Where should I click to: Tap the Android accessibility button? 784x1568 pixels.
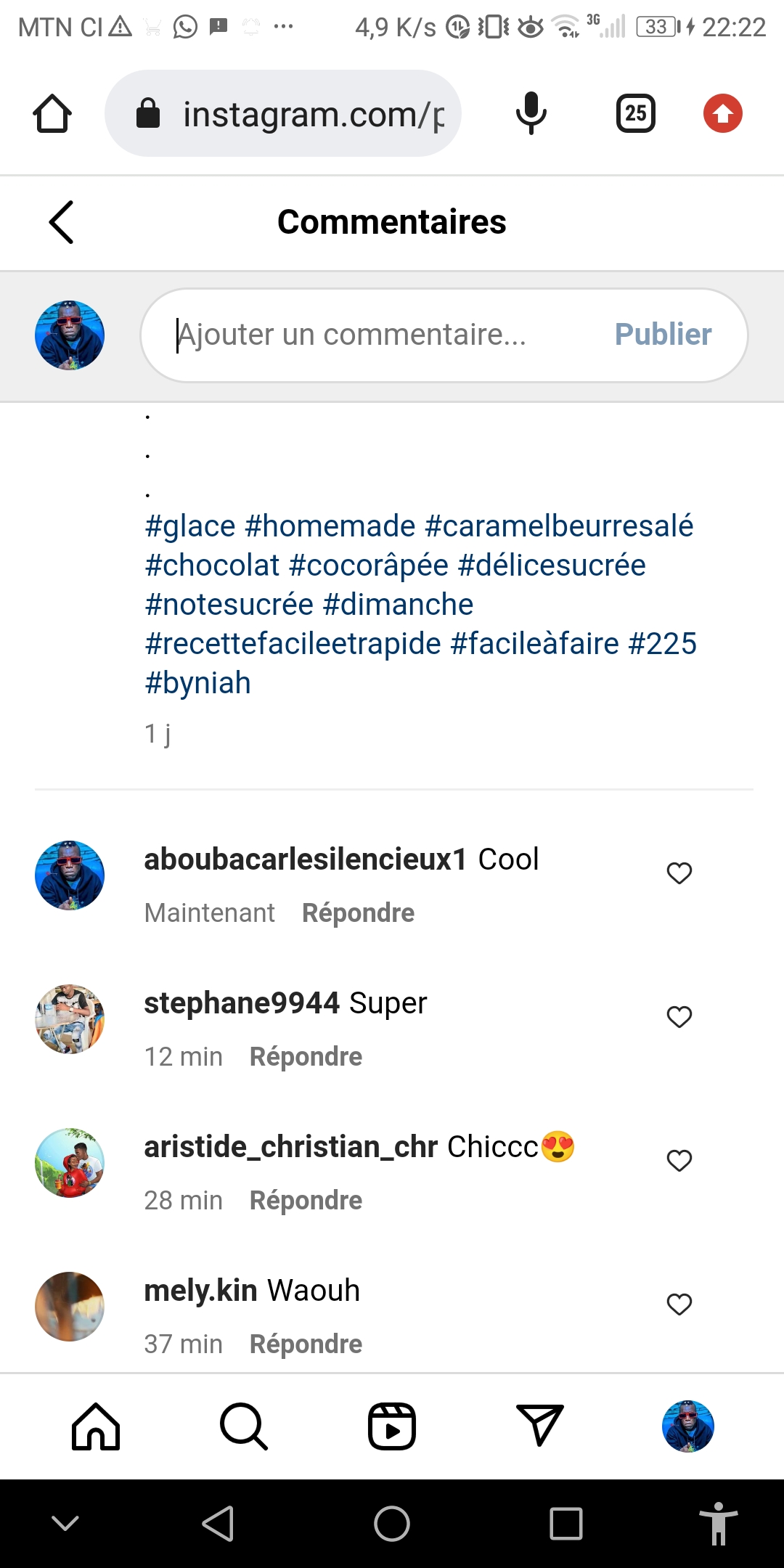click(718, 1523)
